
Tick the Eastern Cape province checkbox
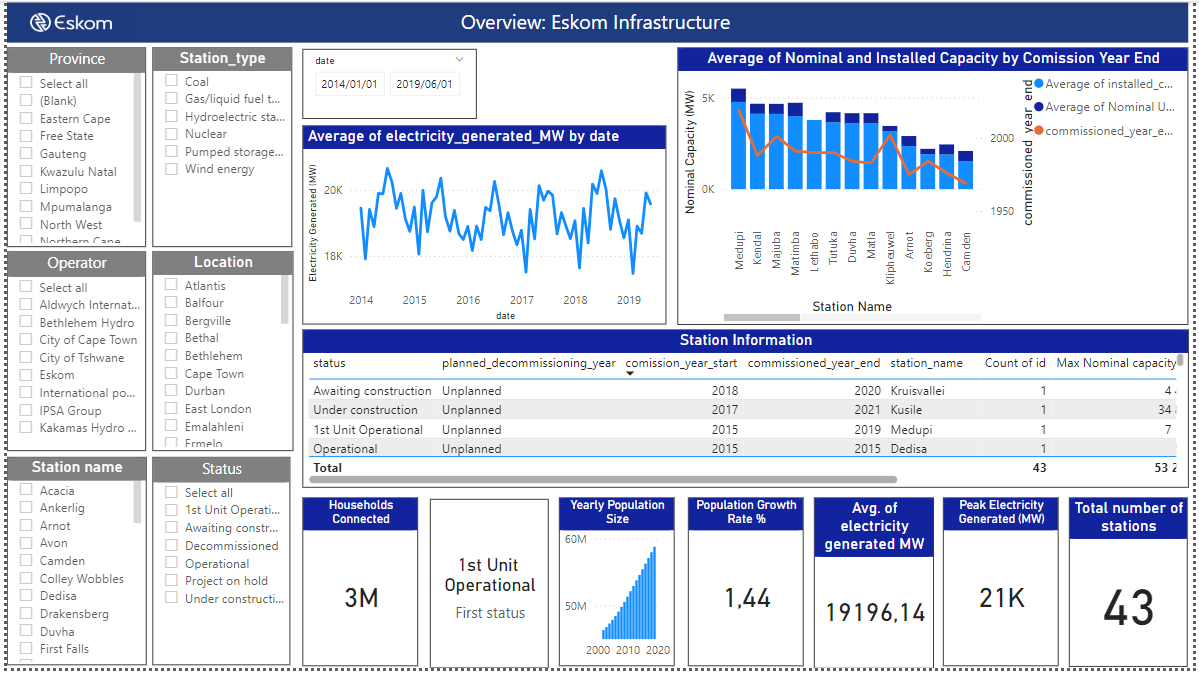27,119
